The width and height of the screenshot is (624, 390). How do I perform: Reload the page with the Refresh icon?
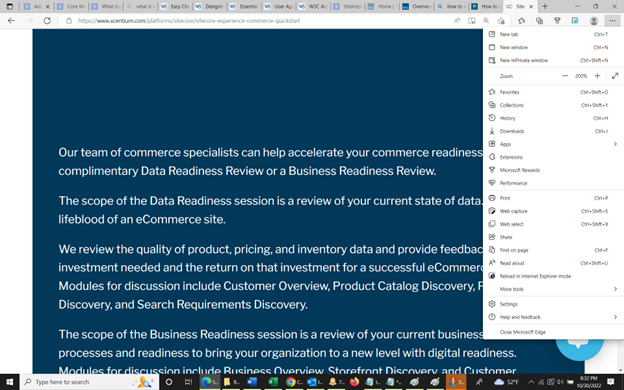[47, 21]
